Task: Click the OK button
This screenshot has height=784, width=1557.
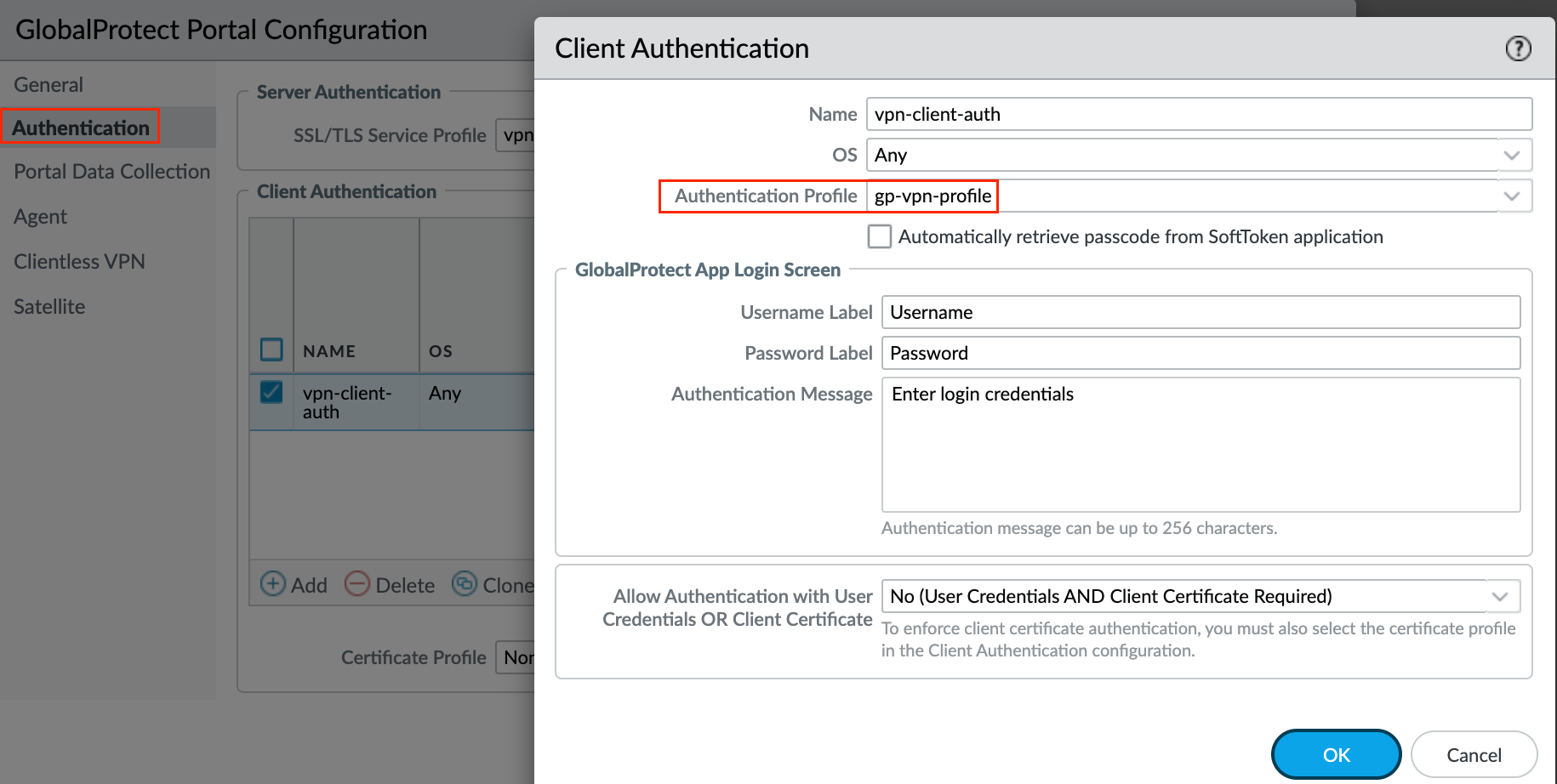Action: [1336, 754]
